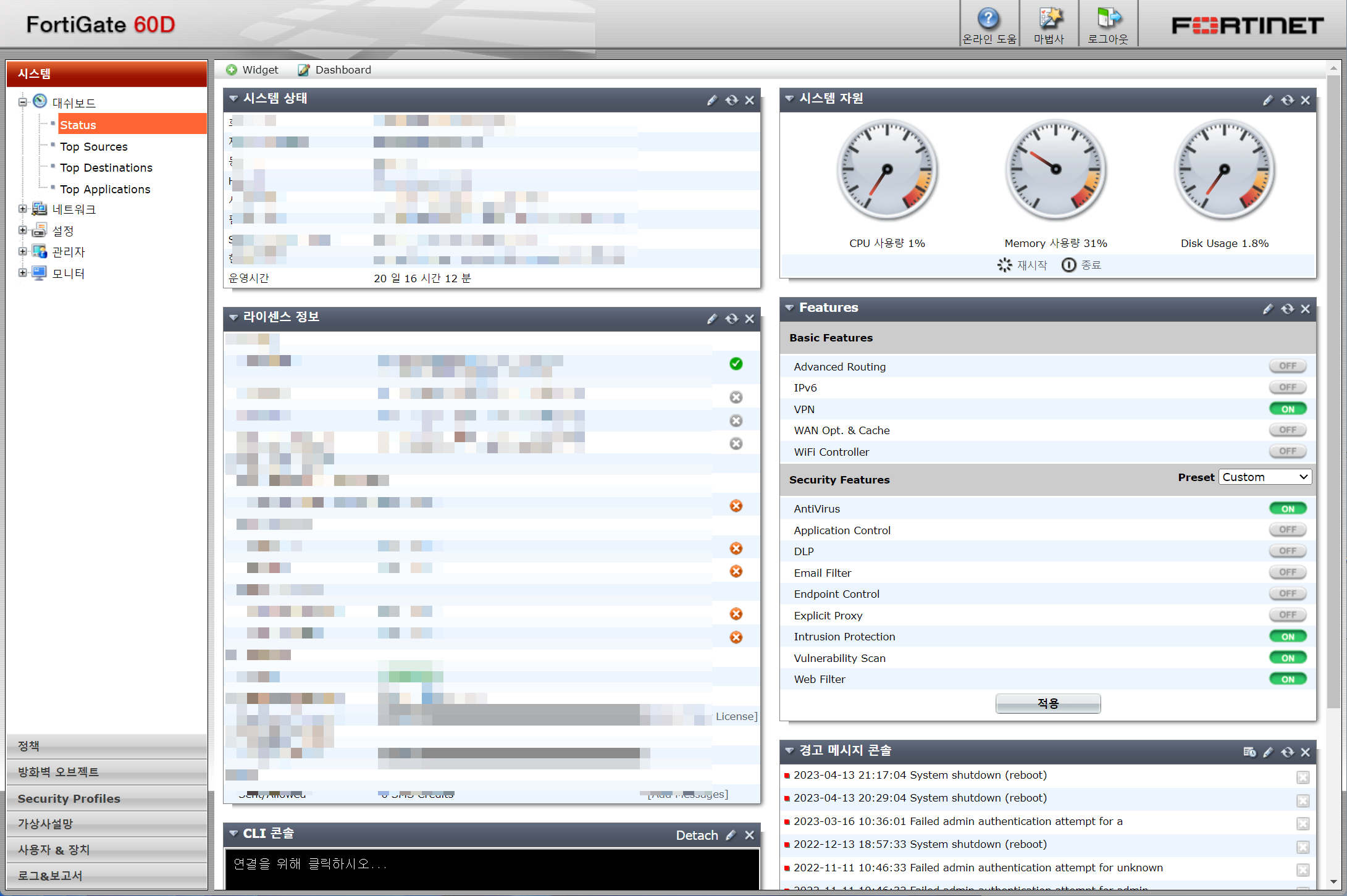
Task: Open the Preset Custom dropdown
Action: pos(1265,477)
